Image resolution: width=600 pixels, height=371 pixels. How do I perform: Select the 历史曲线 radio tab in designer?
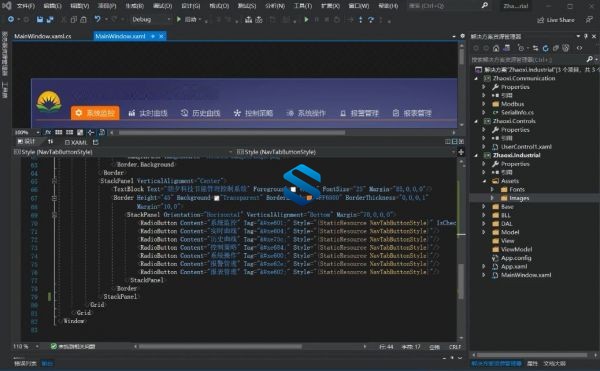click(201, 113)
